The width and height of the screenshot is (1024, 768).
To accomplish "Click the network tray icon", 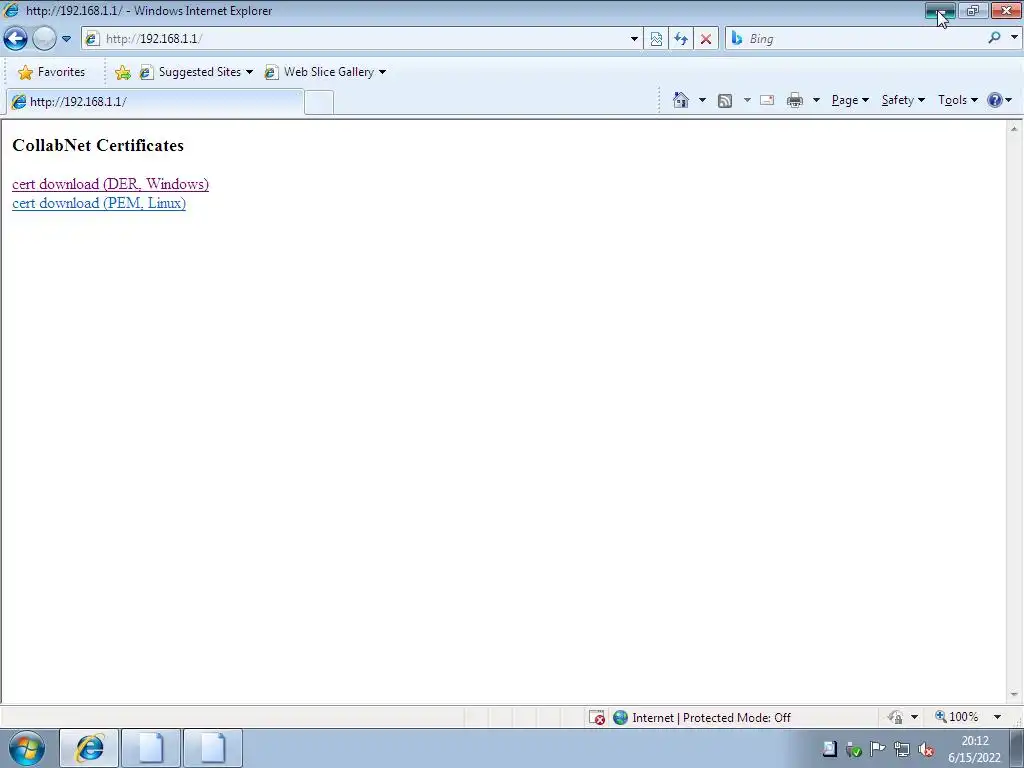I will (x=902, y=749).
